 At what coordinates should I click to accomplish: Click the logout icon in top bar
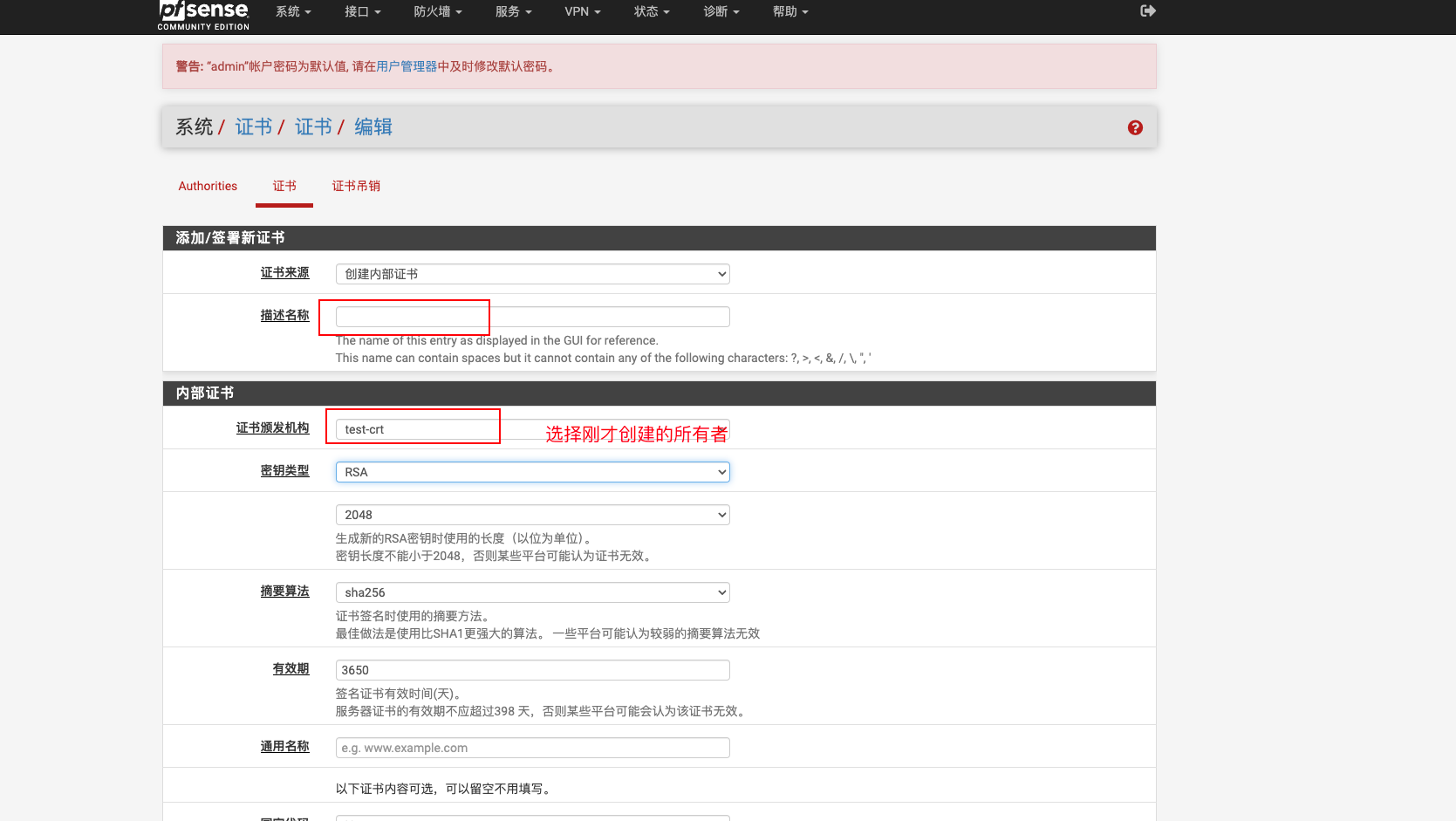click(1148, 10)
